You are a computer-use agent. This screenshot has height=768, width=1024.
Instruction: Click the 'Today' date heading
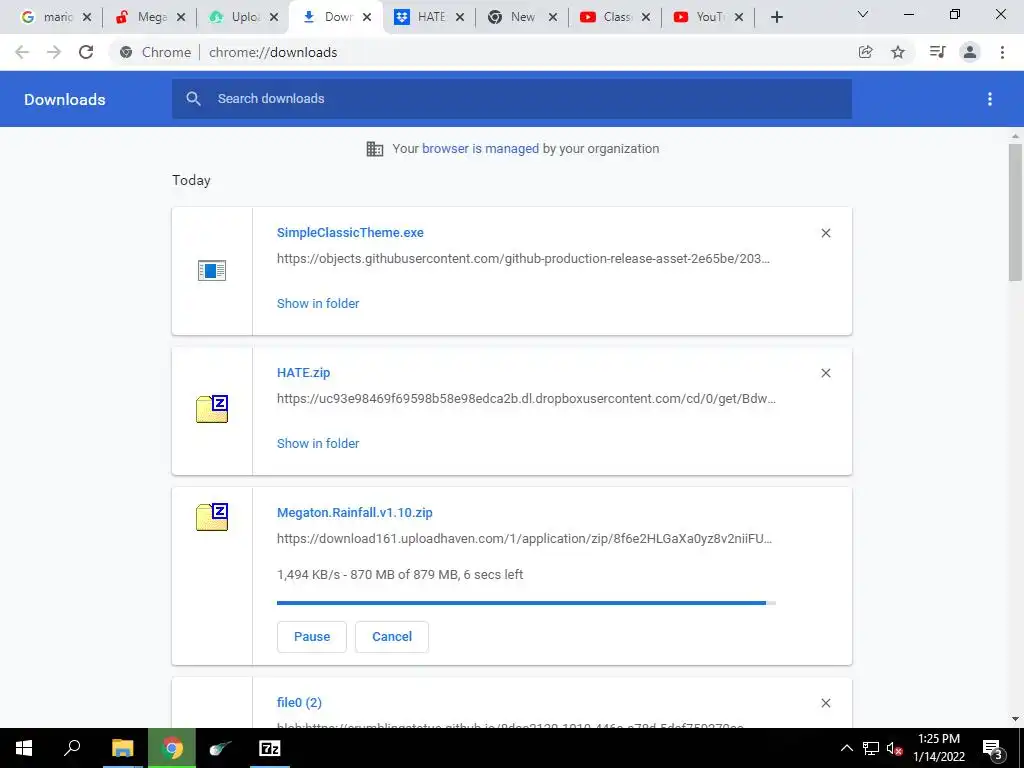click(191, 180)
